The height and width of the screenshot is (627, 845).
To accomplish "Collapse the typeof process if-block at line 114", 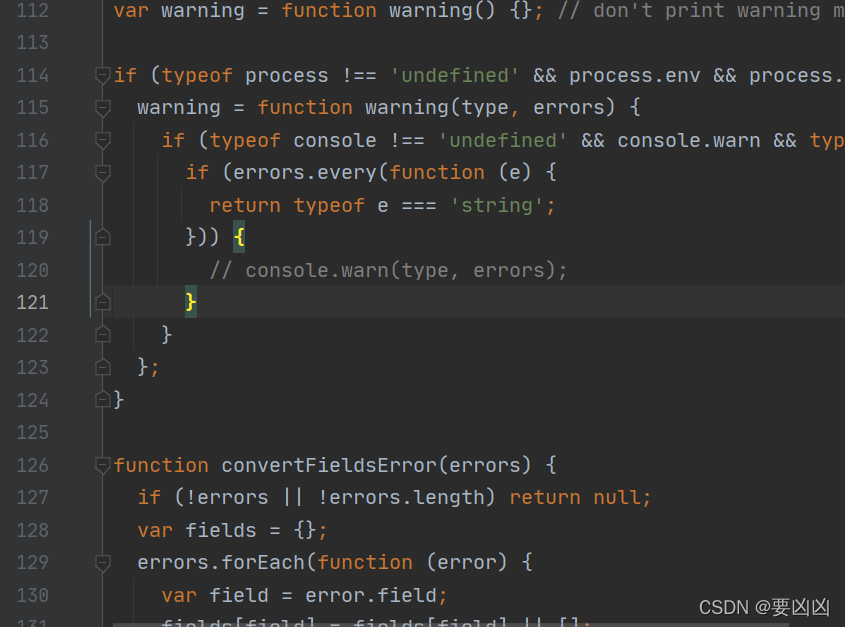I will click(101, 75).
